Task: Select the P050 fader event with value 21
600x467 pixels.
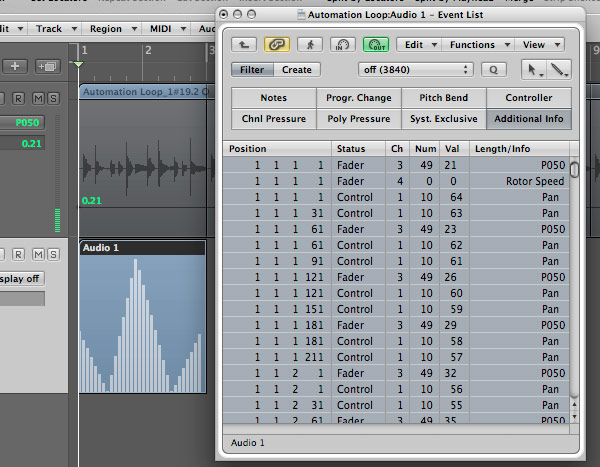Action: tap(396, 165)
